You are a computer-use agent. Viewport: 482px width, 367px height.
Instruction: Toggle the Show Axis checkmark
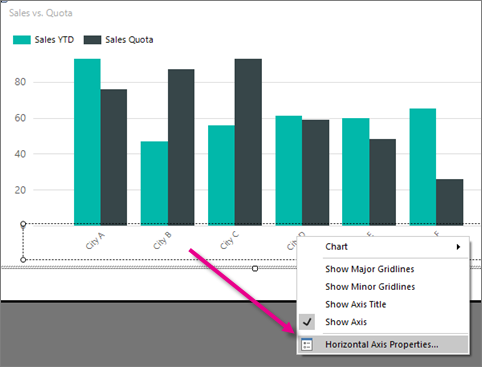coord(307,322)
